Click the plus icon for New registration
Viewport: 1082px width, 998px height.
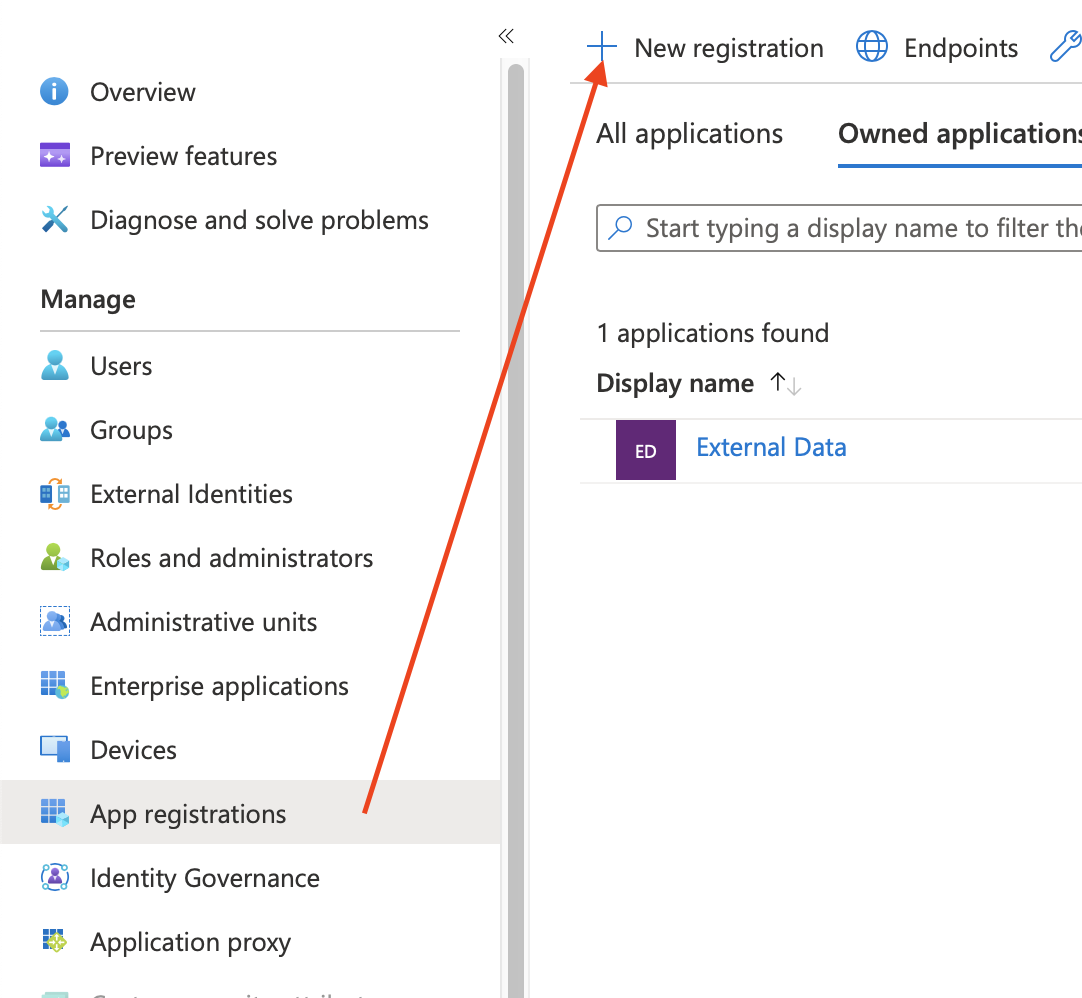tap(601, 47)
